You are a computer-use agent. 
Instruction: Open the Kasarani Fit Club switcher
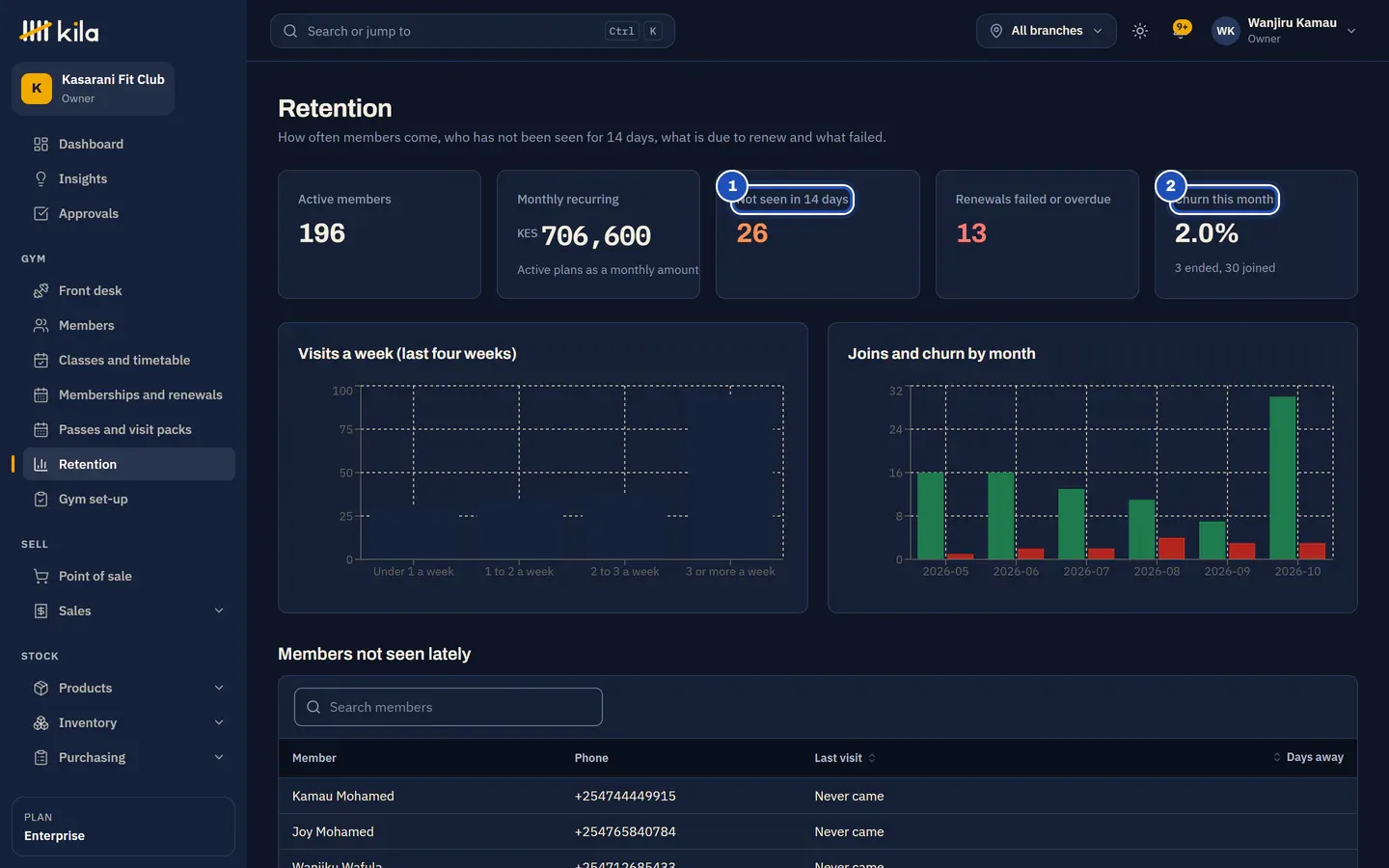tap(94, 89)
